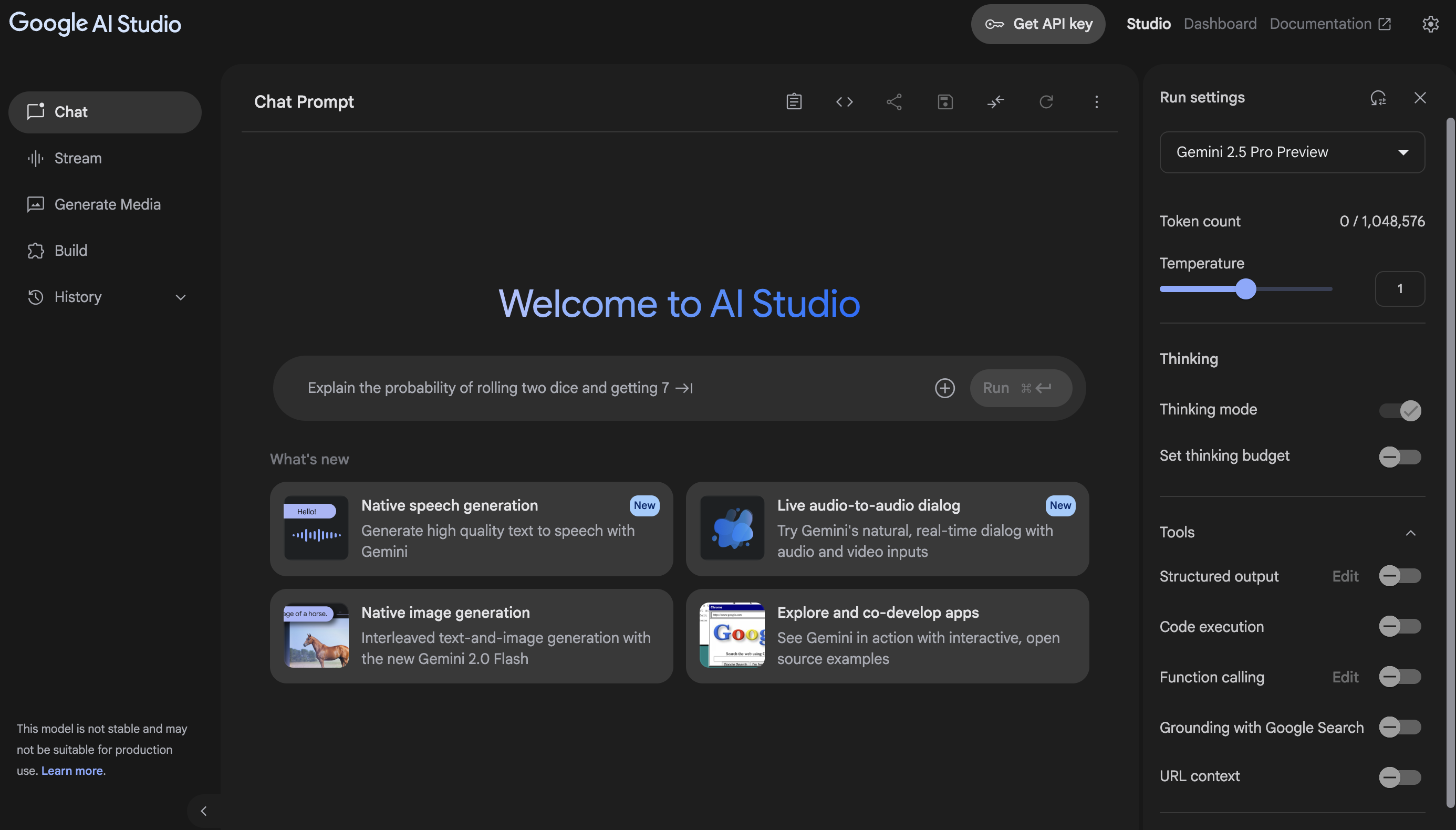Screen dimensions: 1456x830
Task: Collapse the Tools section
Action: click(x=1410, y=533)
